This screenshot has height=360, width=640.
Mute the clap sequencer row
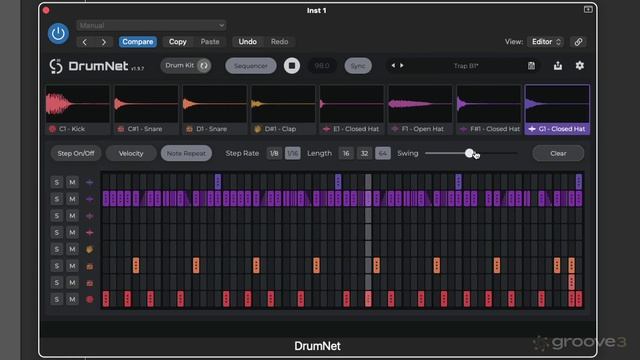click(x=72, y=249)
